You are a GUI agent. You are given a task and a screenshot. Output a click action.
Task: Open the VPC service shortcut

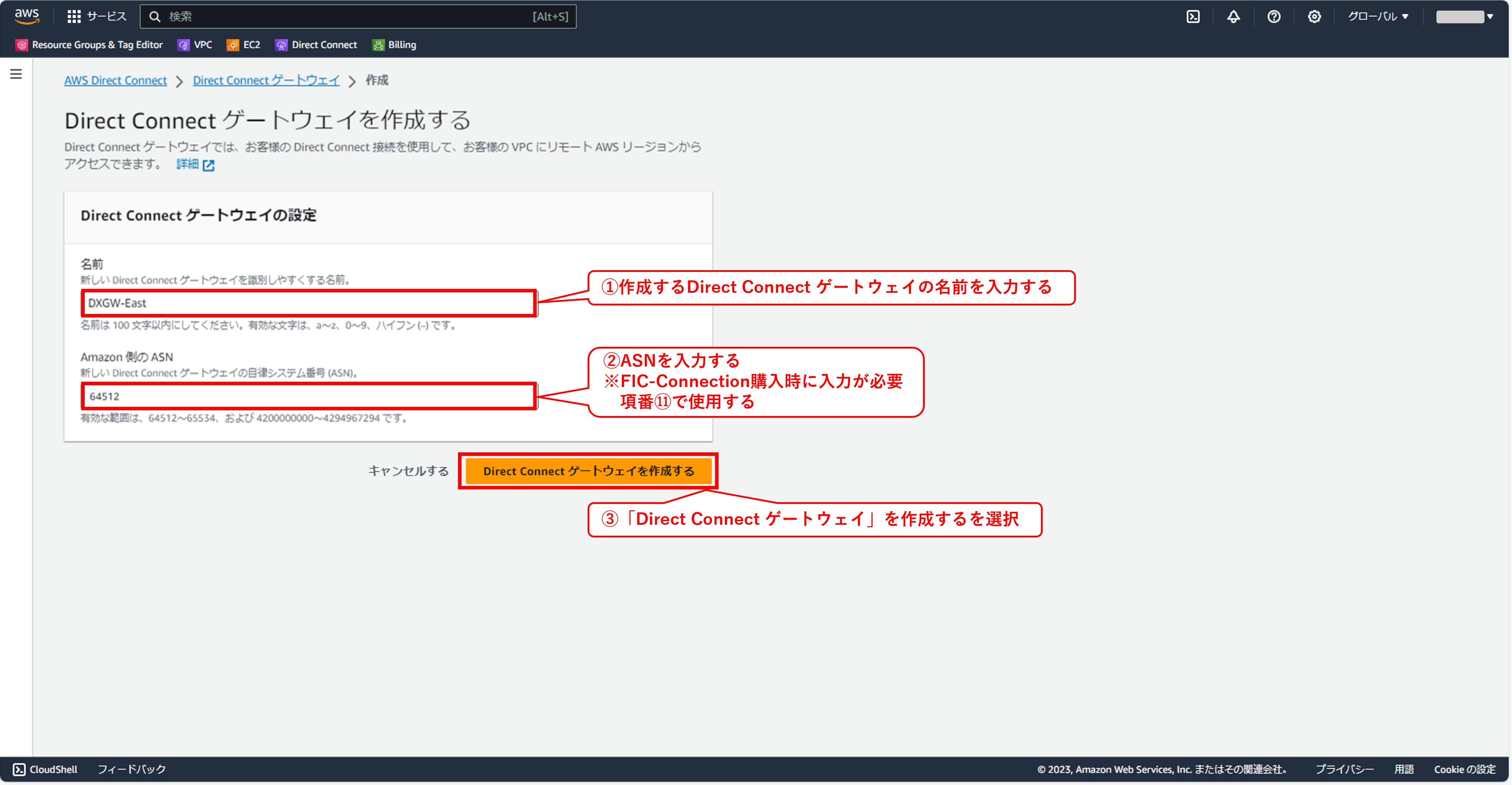tap(194, 44)
